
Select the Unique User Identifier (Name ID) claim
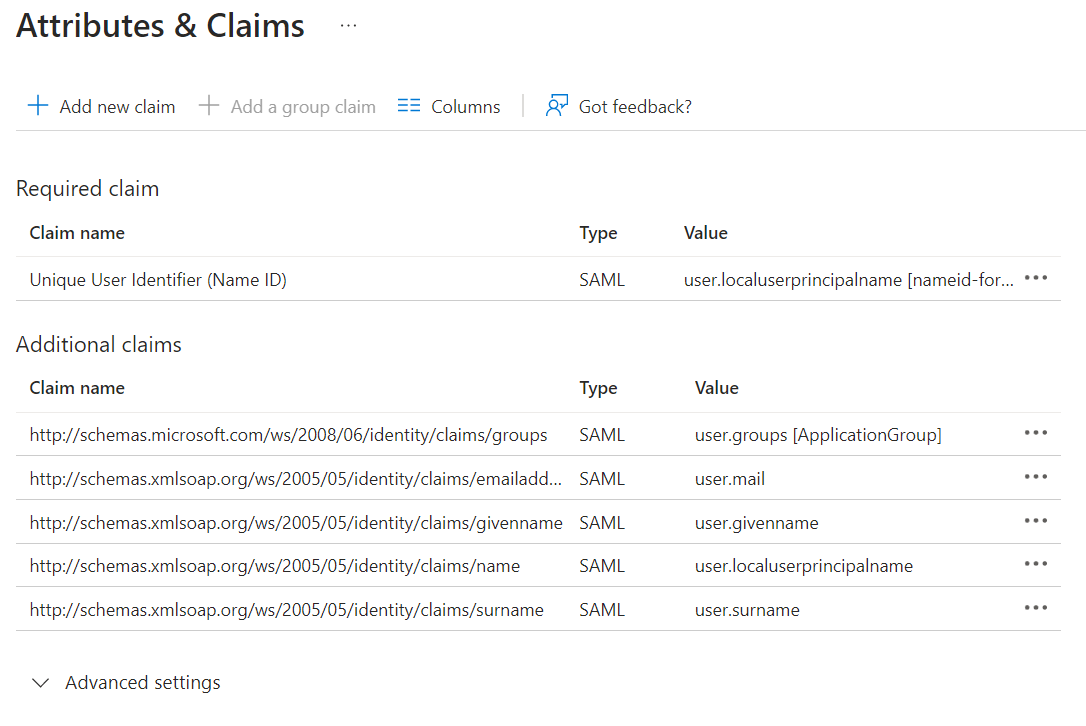point(158,280)
